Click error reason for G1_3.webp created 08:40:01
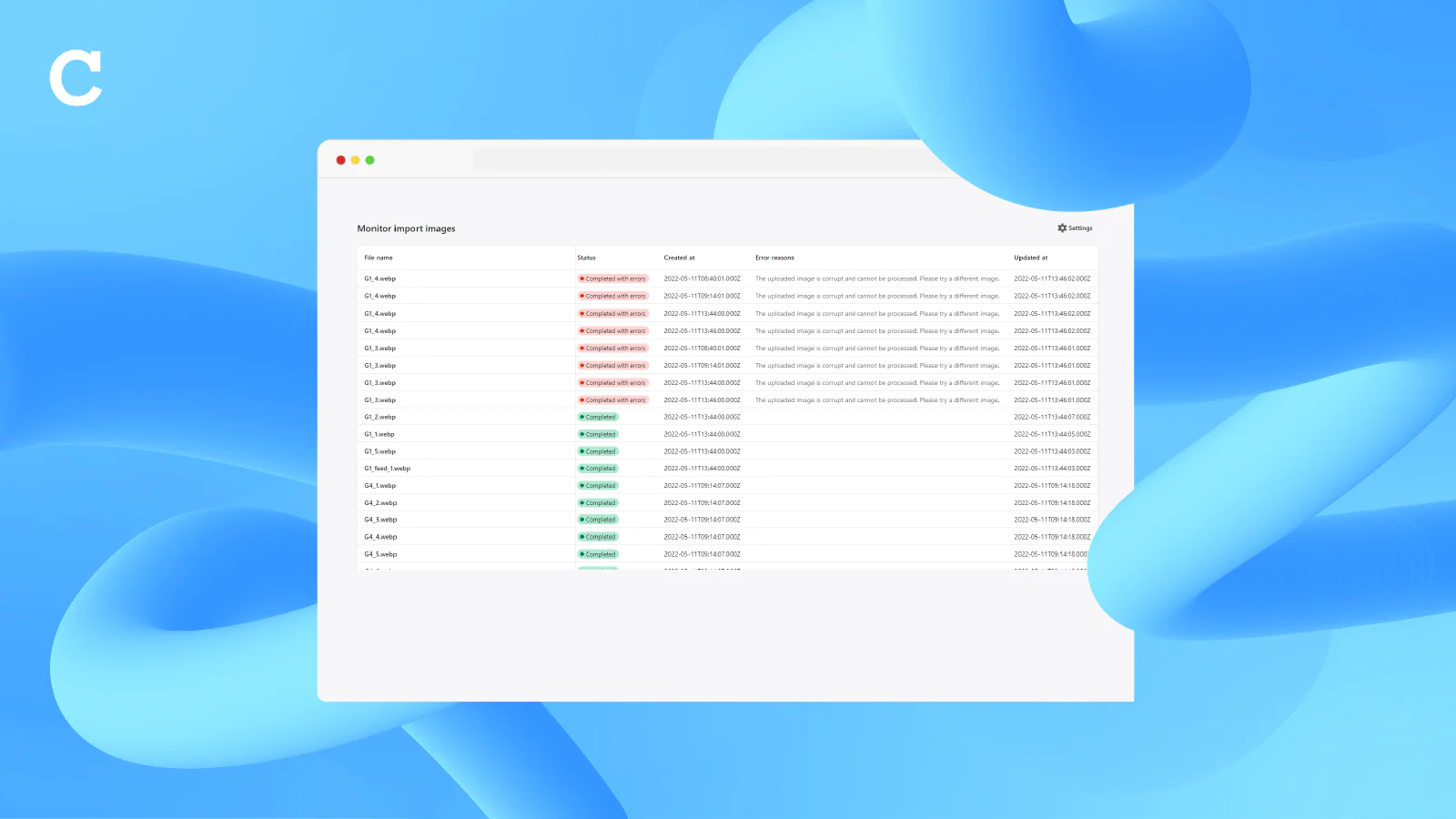The height and width of the screenshot is (819, 1456). tap(877, 349)
